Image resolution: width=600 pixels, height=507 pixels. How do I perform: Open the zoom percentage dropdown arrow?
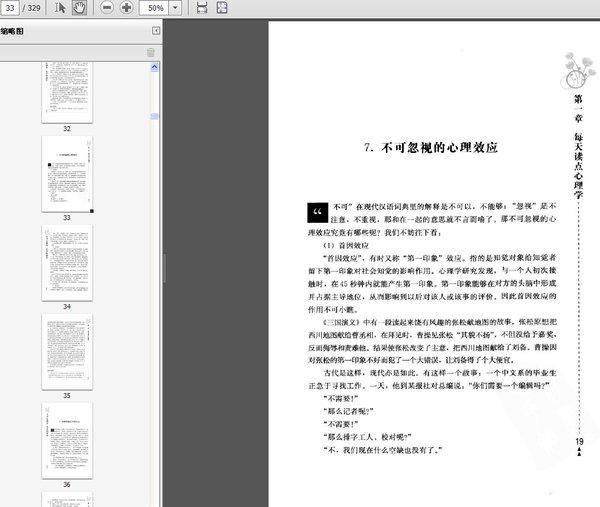tap(175, 8)
